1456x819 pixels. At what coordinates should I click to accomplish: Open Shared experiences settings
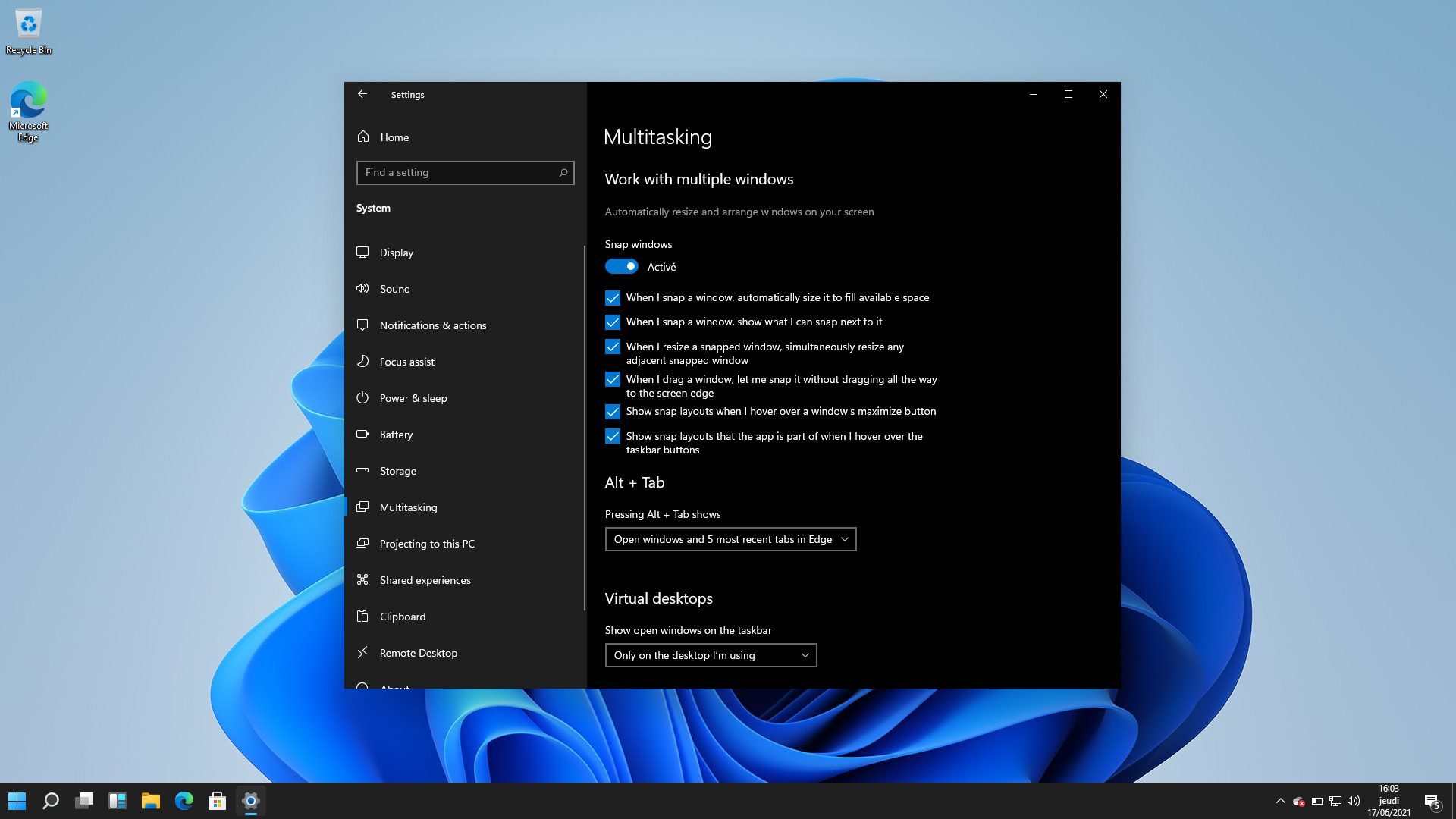tap(425, 580)
